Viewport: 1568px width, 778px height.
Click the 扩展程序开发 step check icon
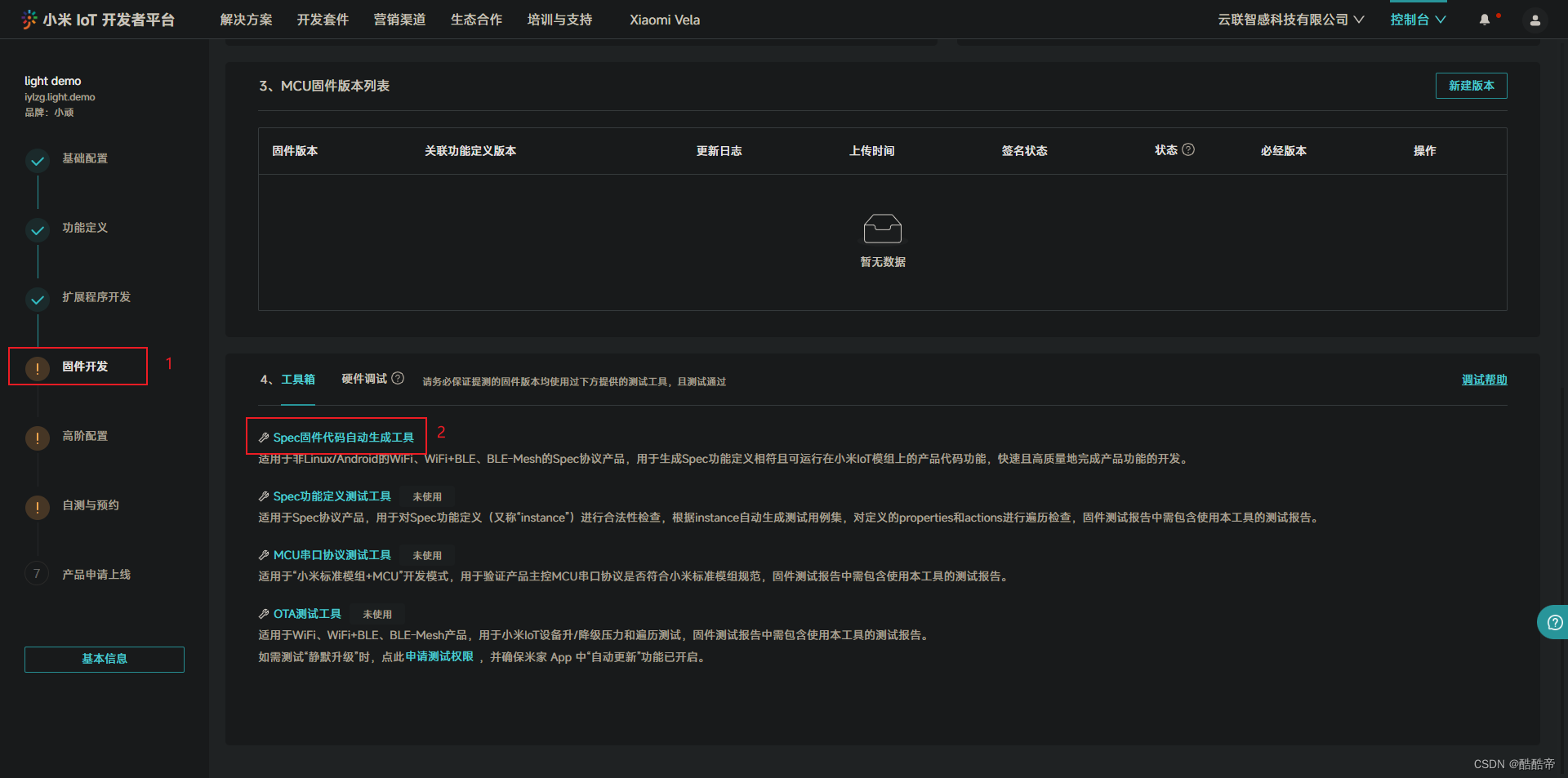tap(38, 300)
